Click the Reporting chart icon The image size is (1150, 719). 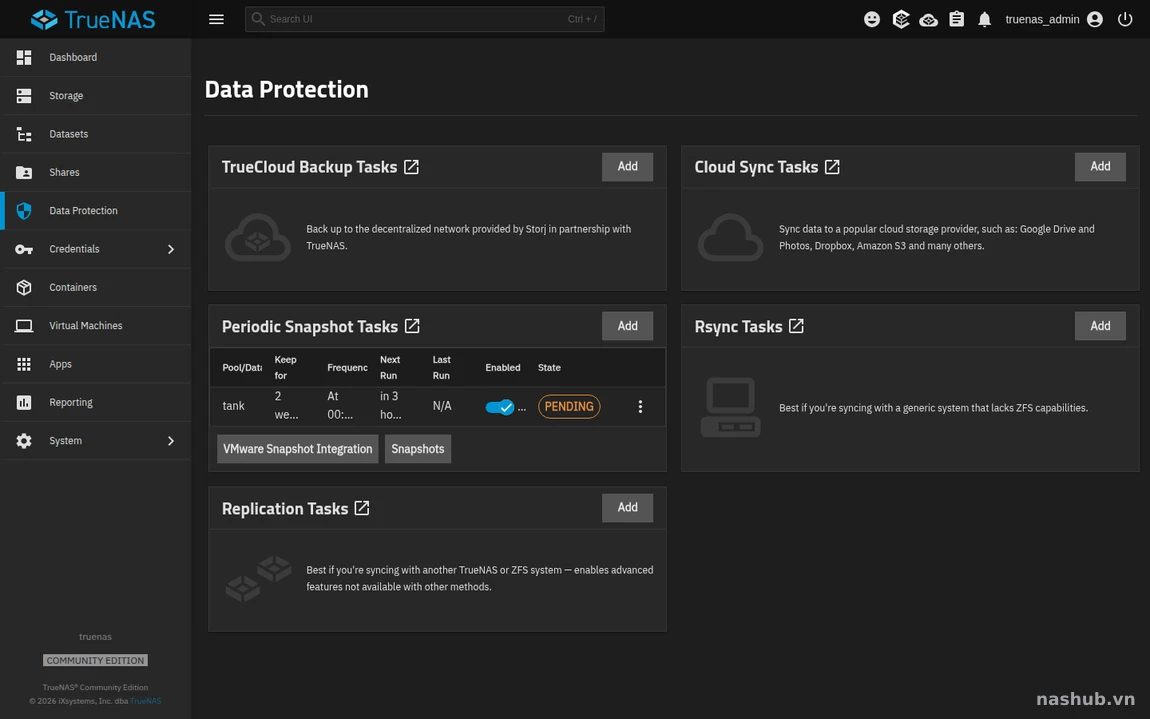click(x=24, y=402)
